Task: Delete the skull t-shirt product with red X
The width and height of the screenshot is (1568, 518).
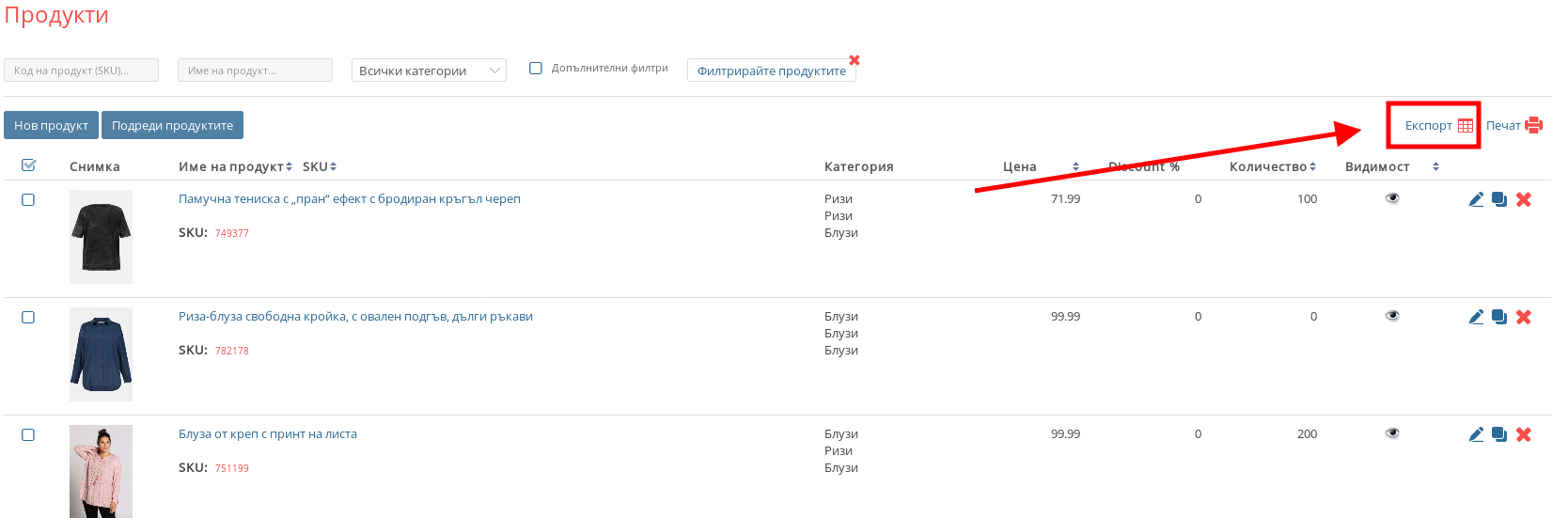Action: 1524,199
